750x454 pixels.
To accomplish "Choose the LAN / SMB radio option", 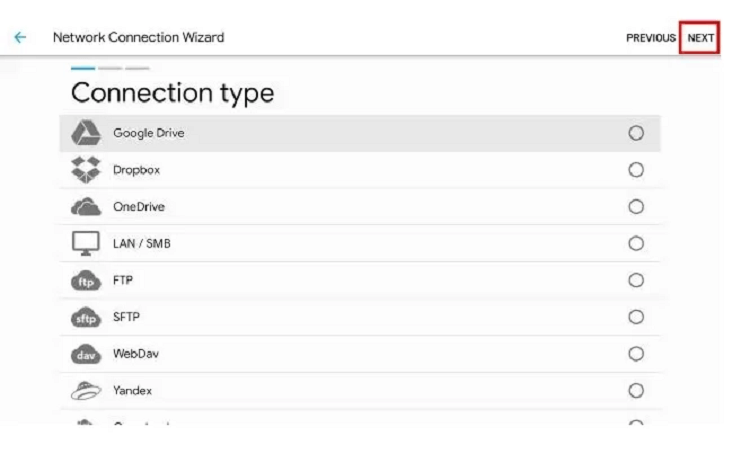I will click(636, 244).
